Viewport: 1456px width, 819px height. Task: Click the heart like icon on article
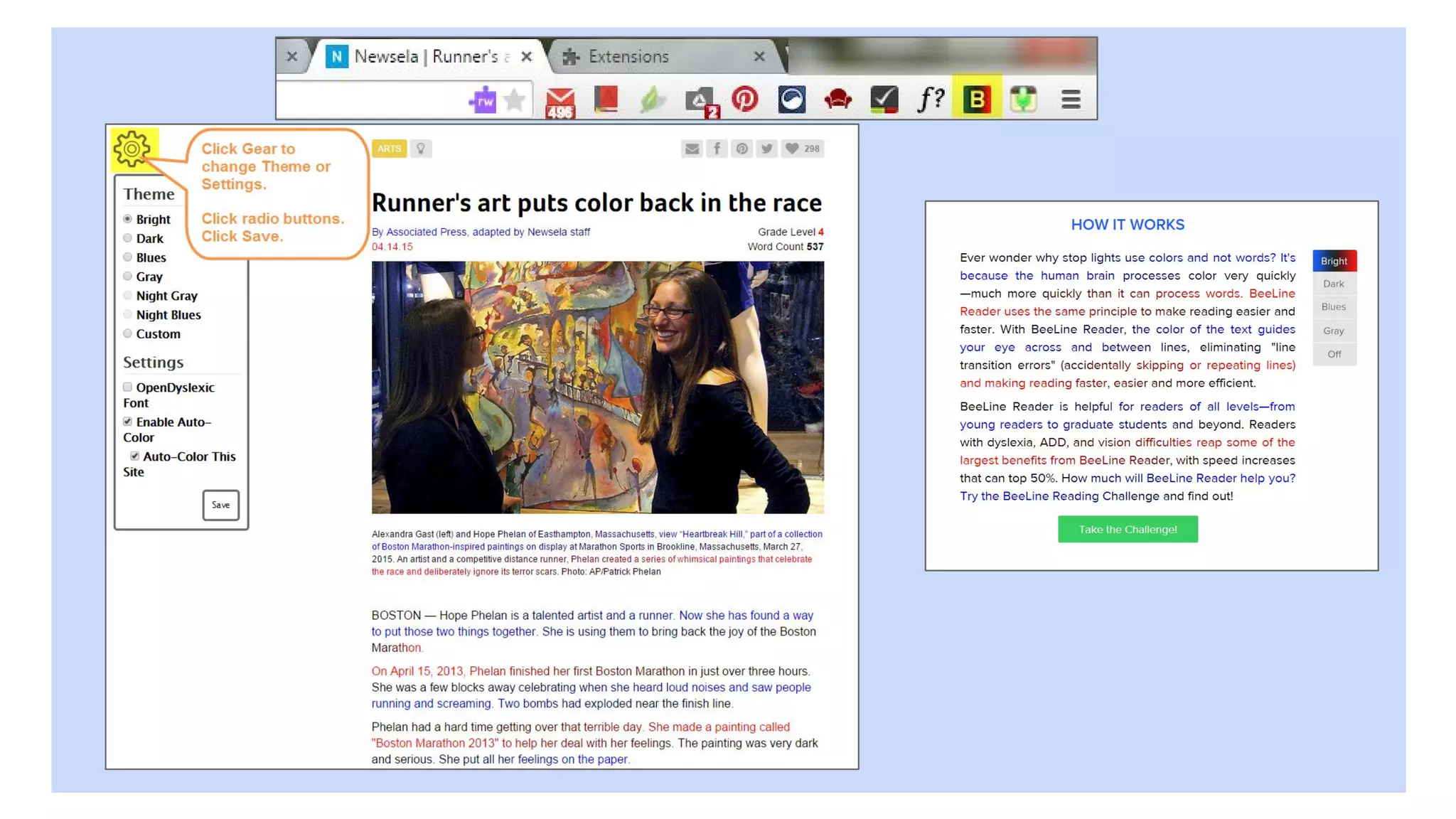[x=792, y=149]
